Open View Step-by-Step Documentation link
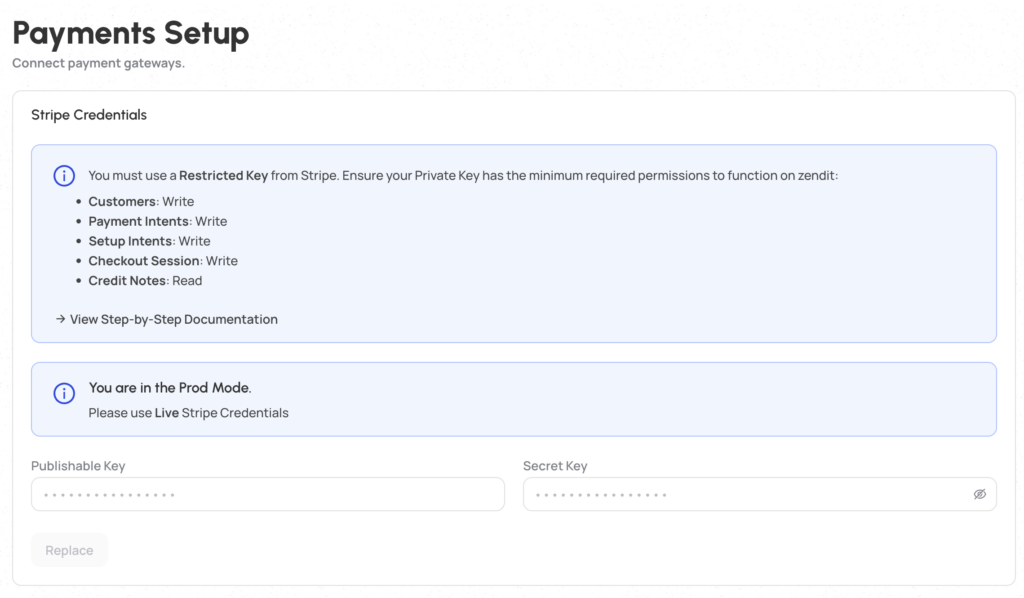This screenshot has width=1024, height=598. [x=173, y=320]
